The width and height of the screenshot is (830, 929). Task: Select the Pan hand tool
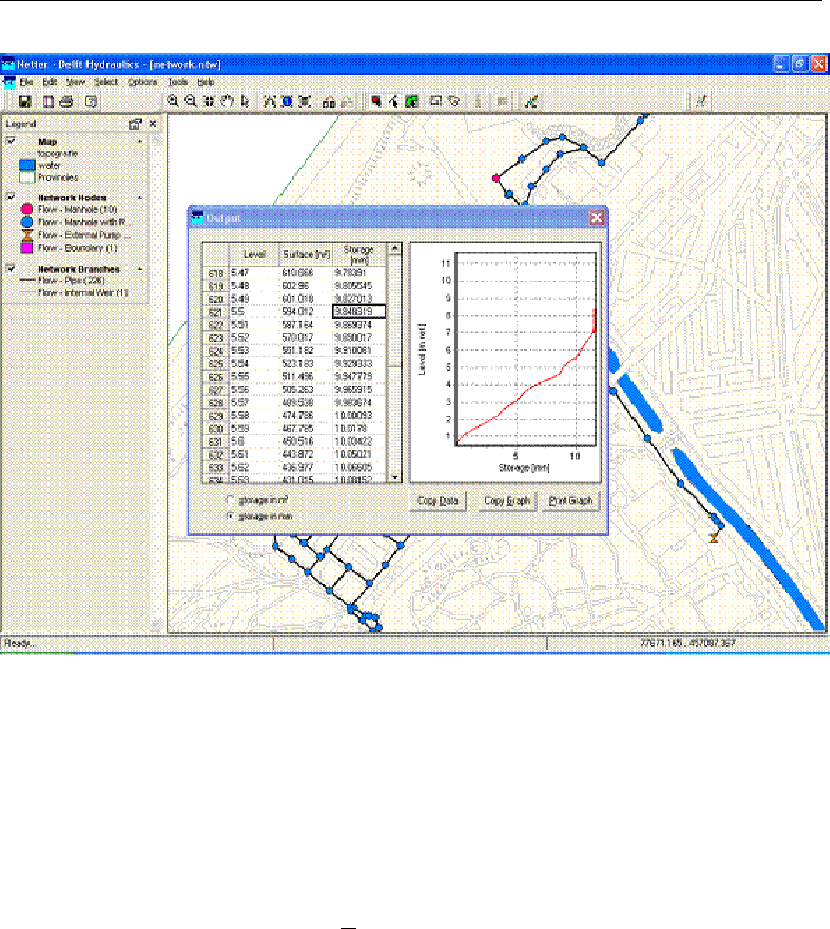[x=227, y=101]
